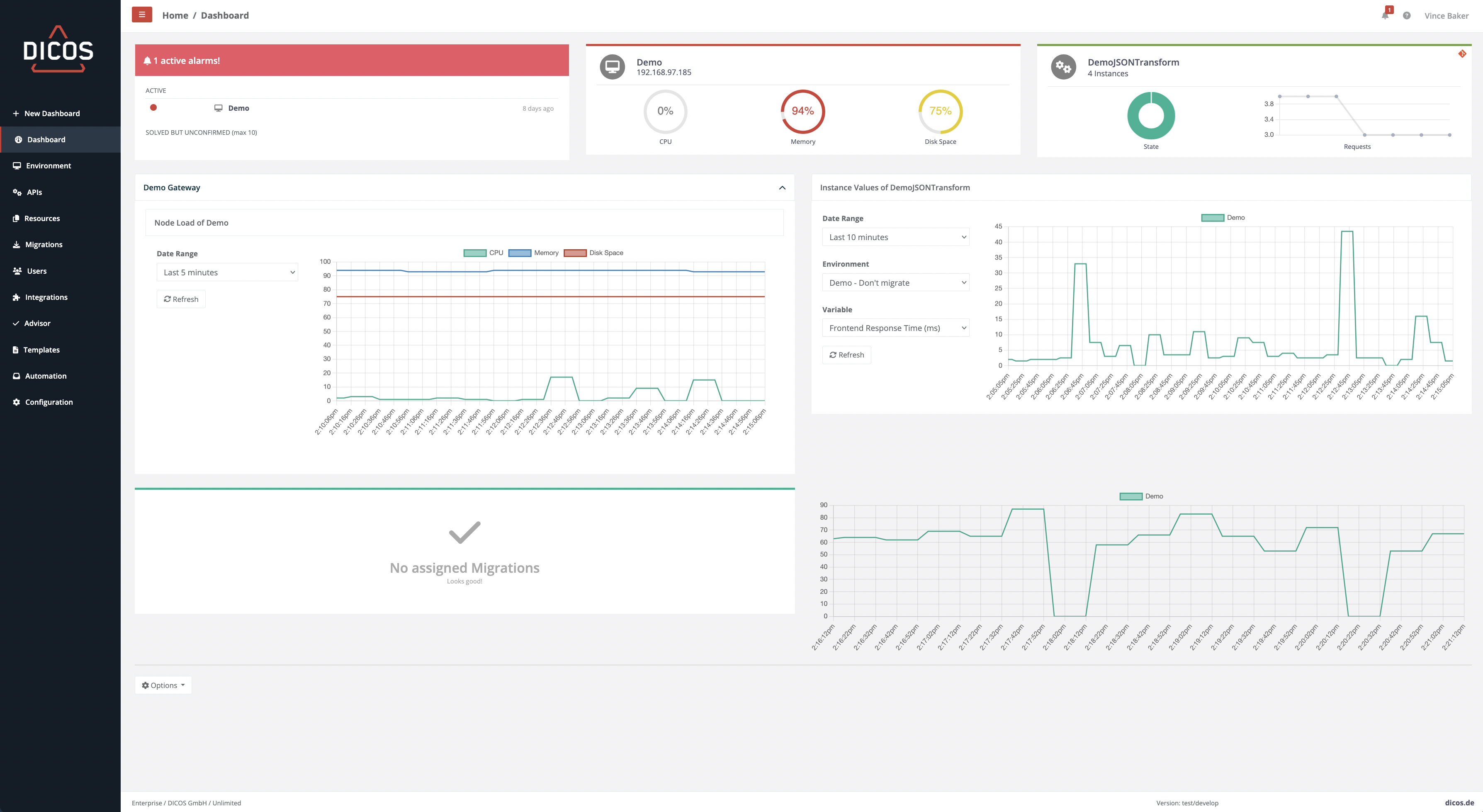Open the Migrations section

[44, 244]
